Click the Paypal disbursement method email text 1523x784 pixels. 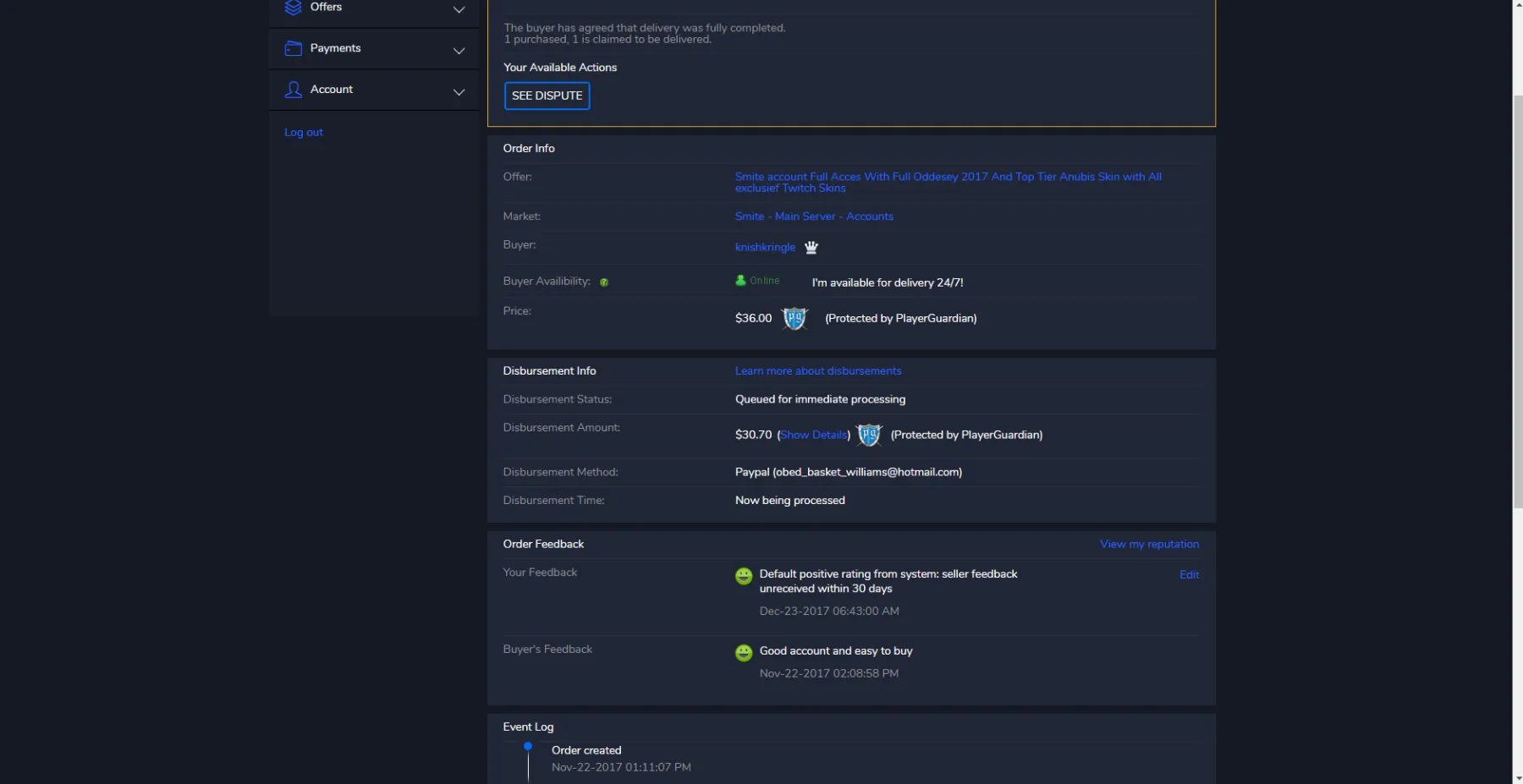849,473
